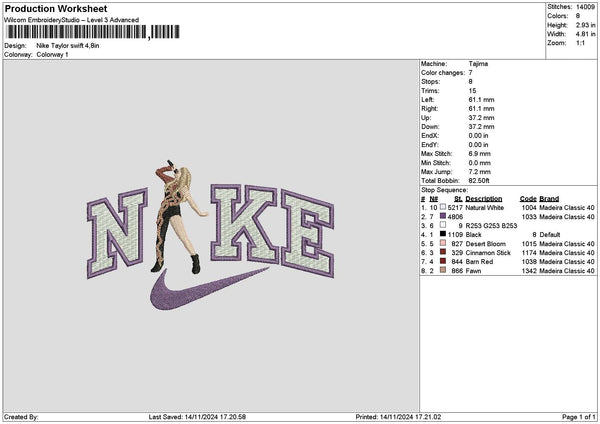Select the EndY label
This screenshot has height=424, width=600.
[430, 145]
